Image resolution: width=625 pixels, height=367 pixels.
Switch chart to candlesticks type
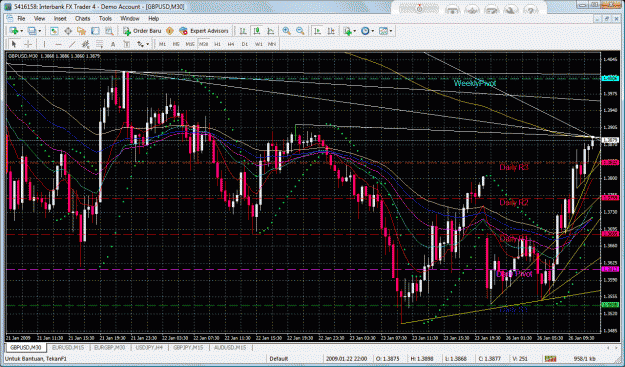coord(257,31)
